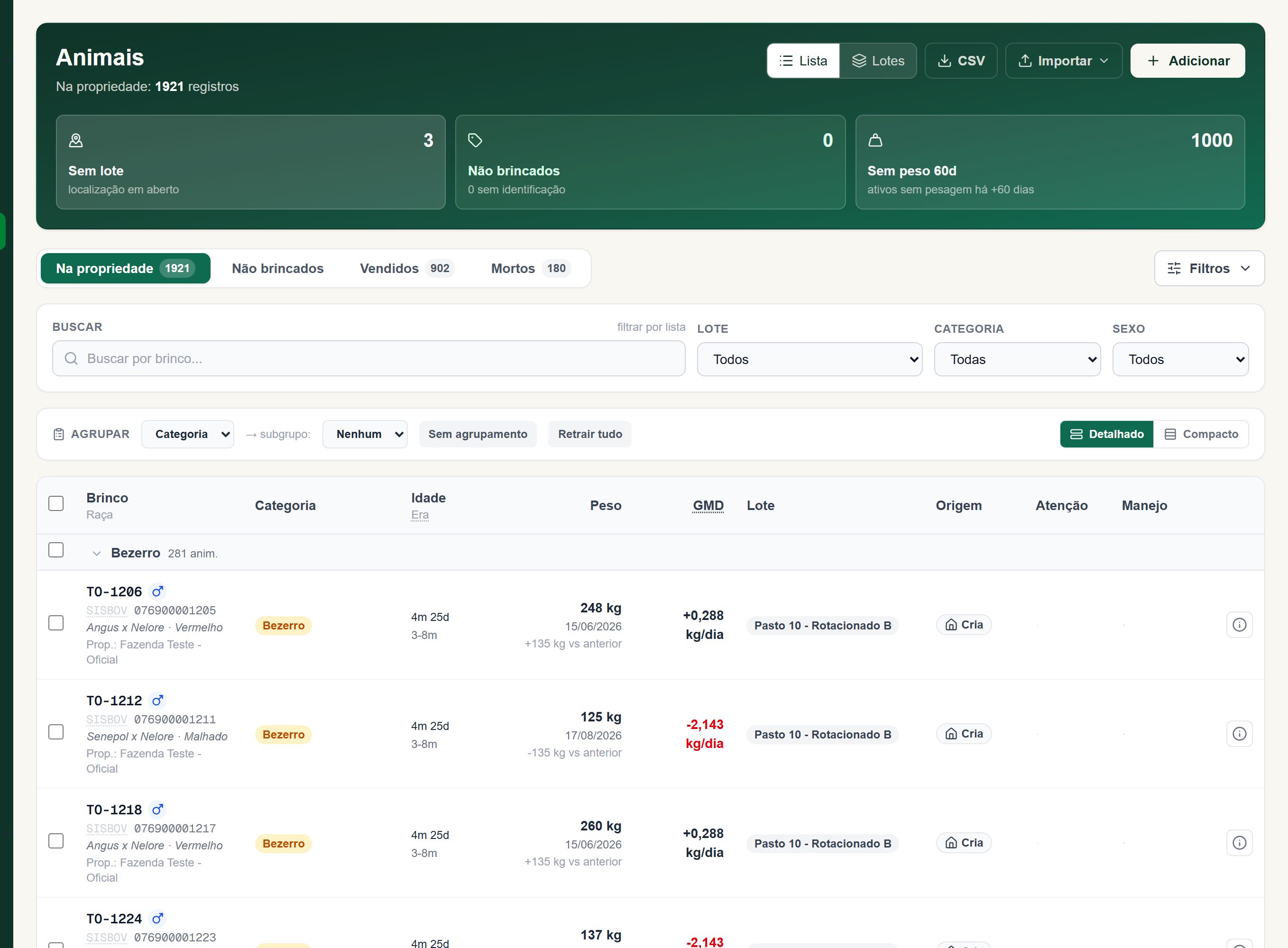1288x948 pixels.
Task: Focus the Buscar por brinco search field
Action: tap(368, 359)
